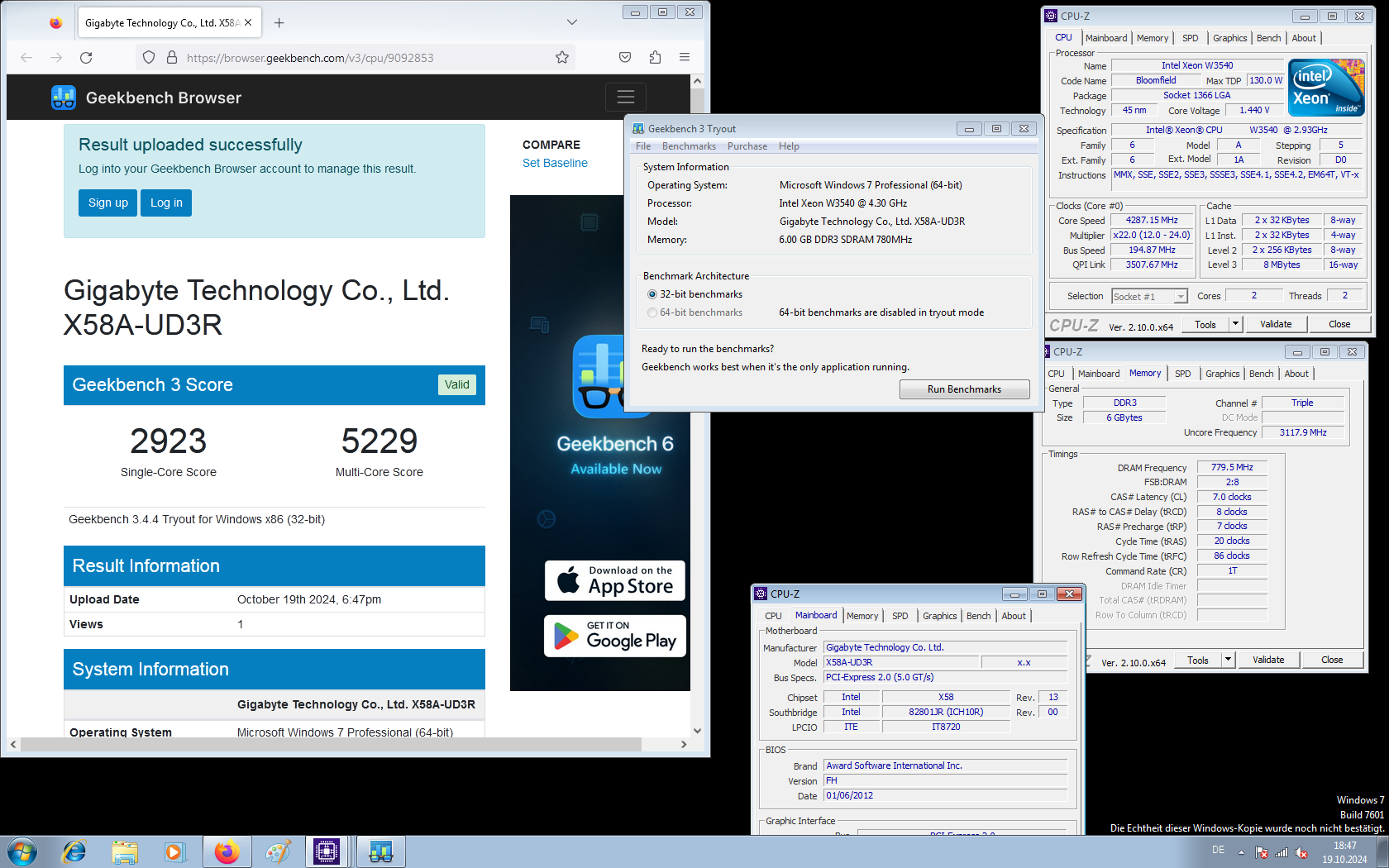Viewport: 1389px width, 868px height.
Task: Reload the page in Firefox
Action: click(x=86, y=57)
